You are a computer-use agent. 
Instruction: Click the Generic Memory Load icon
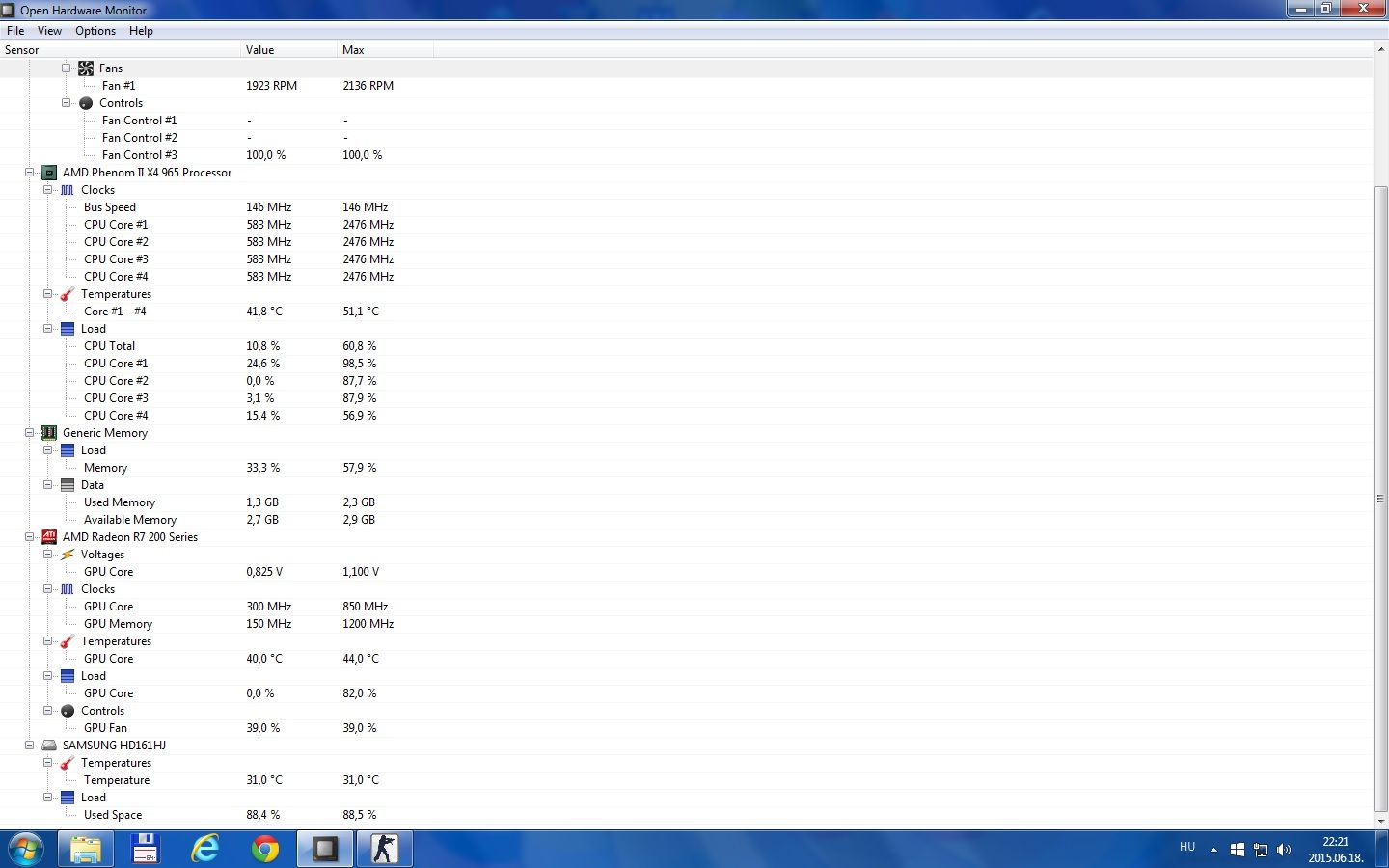(68, 450)
